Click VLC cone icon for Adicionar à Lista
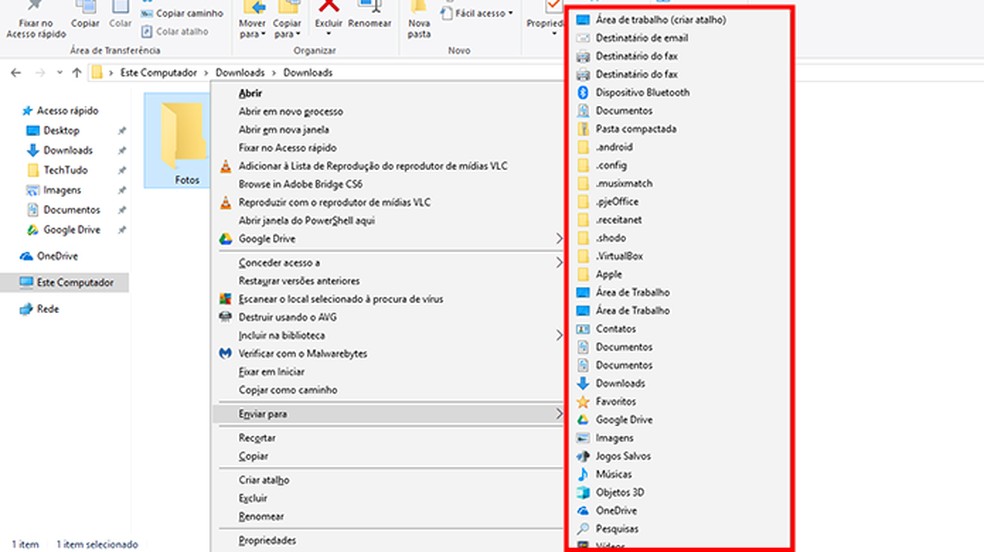This screenshot has width=984, height=552. tap(225, 166)
